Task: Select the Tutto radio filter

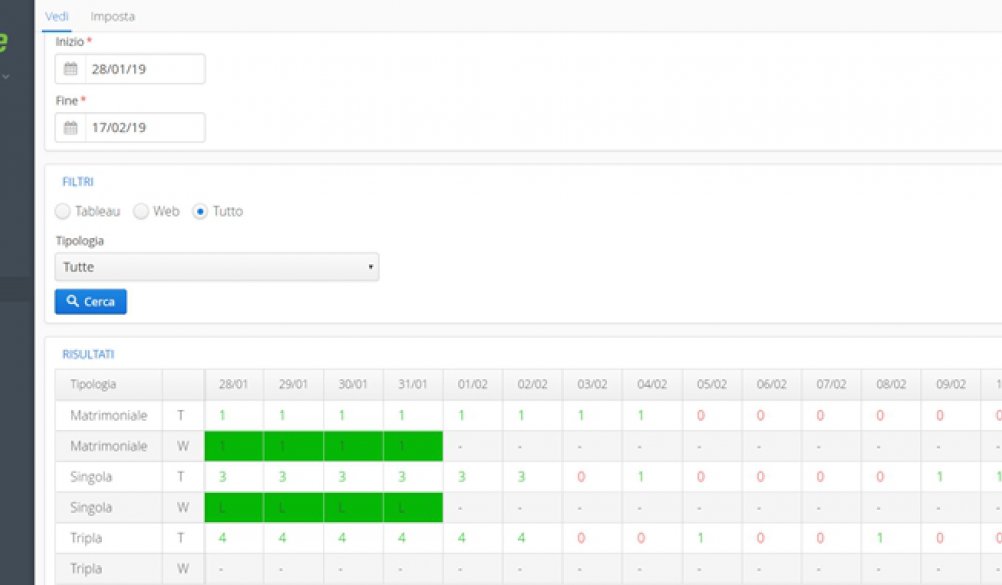Action: (x=200, y=212)
